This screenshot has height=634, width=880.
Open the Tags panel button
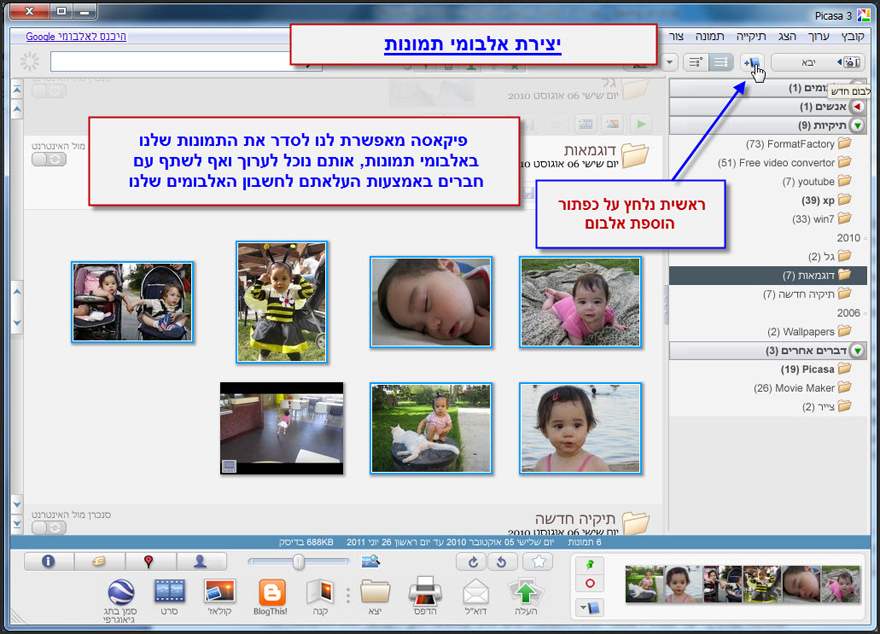99,561
